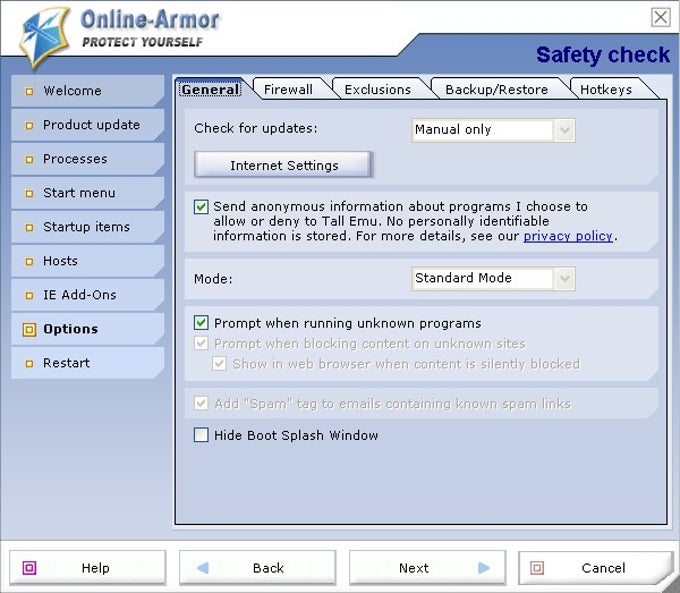Switch to the Hotkeys tab
This screenshot has height=593, width=680.
coord(606,89)
